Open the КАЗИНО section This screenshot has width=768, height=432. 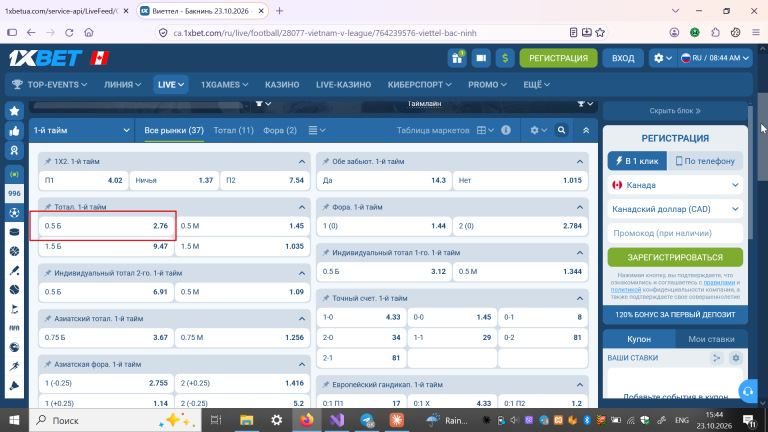(282, 85)
